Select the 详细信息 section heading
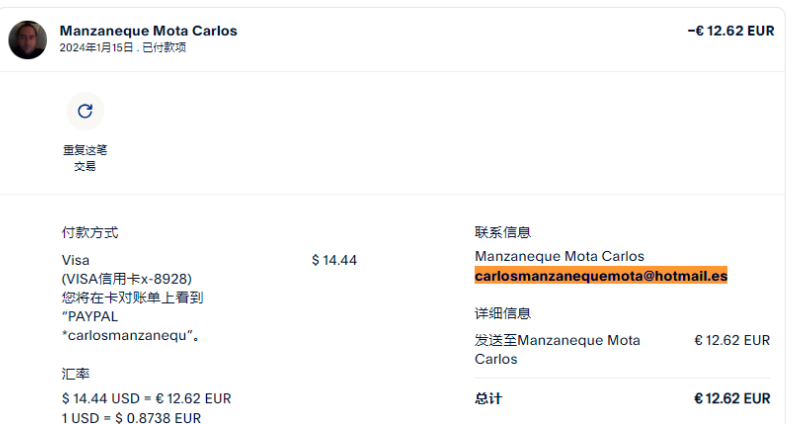795x424 pixels. coord(503,313)
